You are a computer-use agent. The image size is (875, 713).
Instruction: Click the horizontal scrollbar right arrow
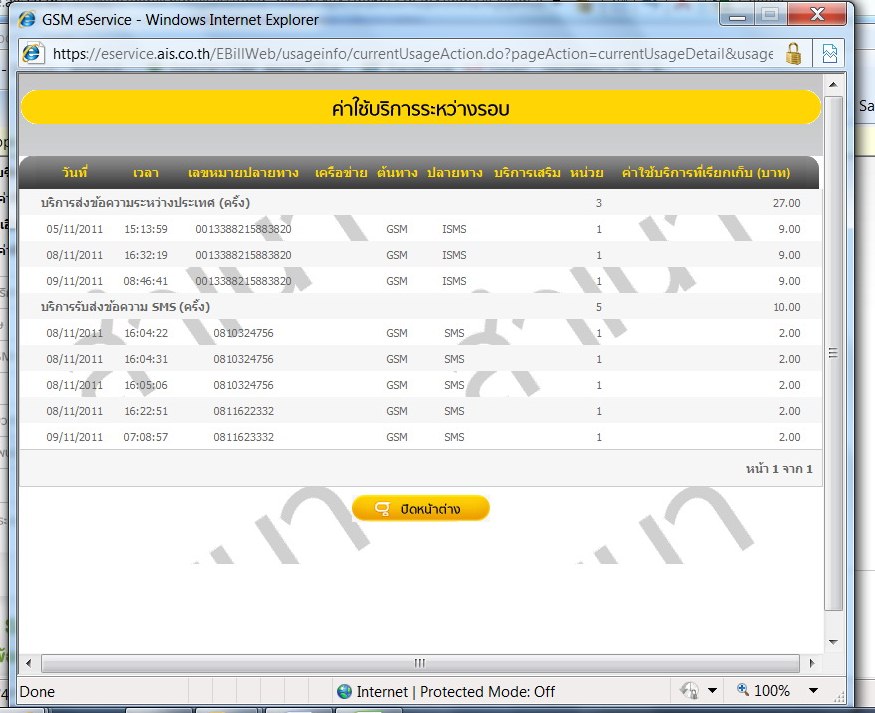811,663
